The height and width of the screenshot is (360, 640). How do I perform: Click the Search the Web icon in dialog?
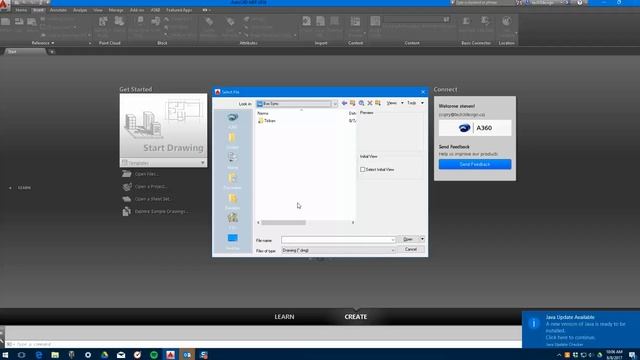[361, 103]
